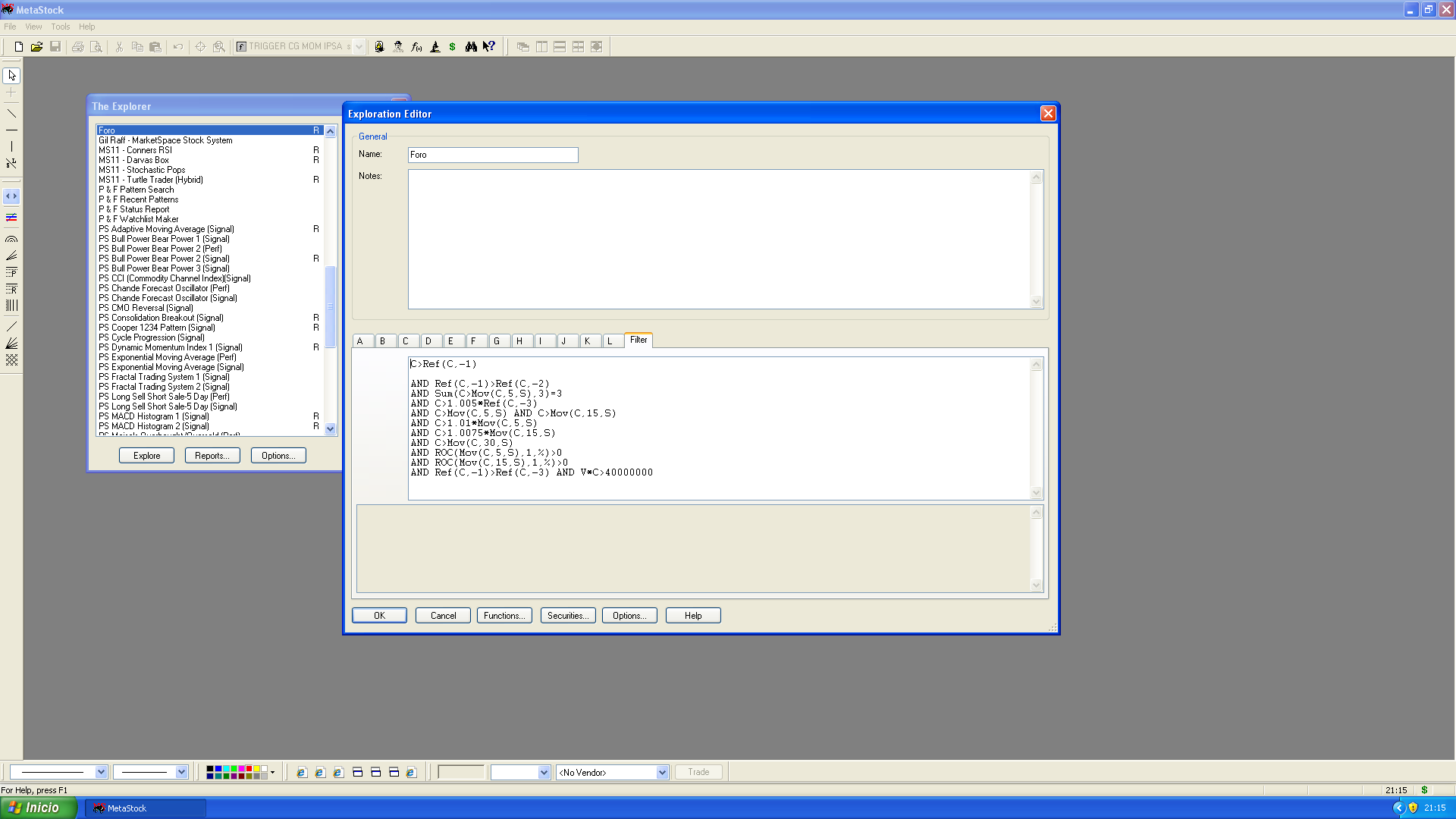
Task: Click the Save diskette toolbar icon
Action: pyautogui.click(x=55, y=47)
